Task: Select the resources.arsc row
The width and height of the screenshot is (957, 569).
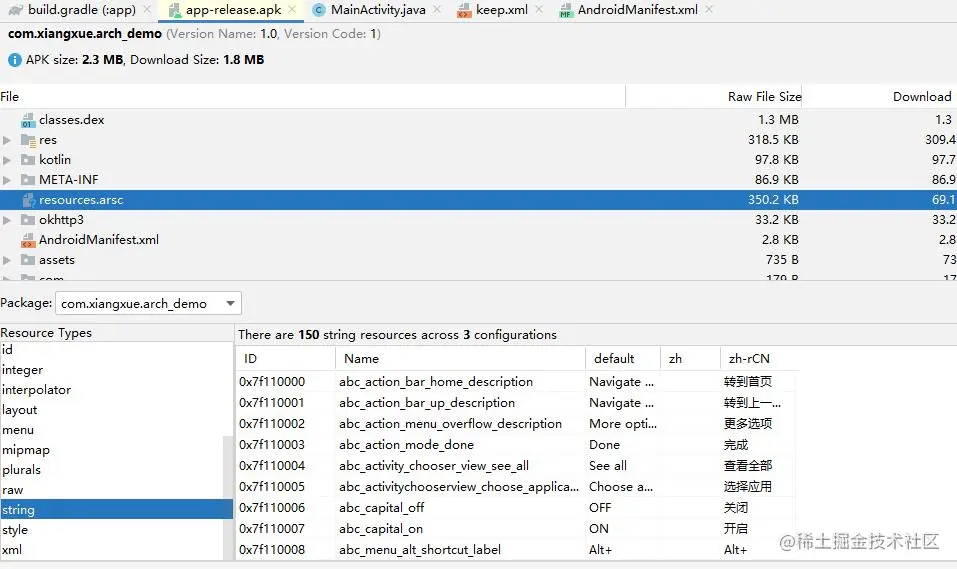Action: coord(478,200)
